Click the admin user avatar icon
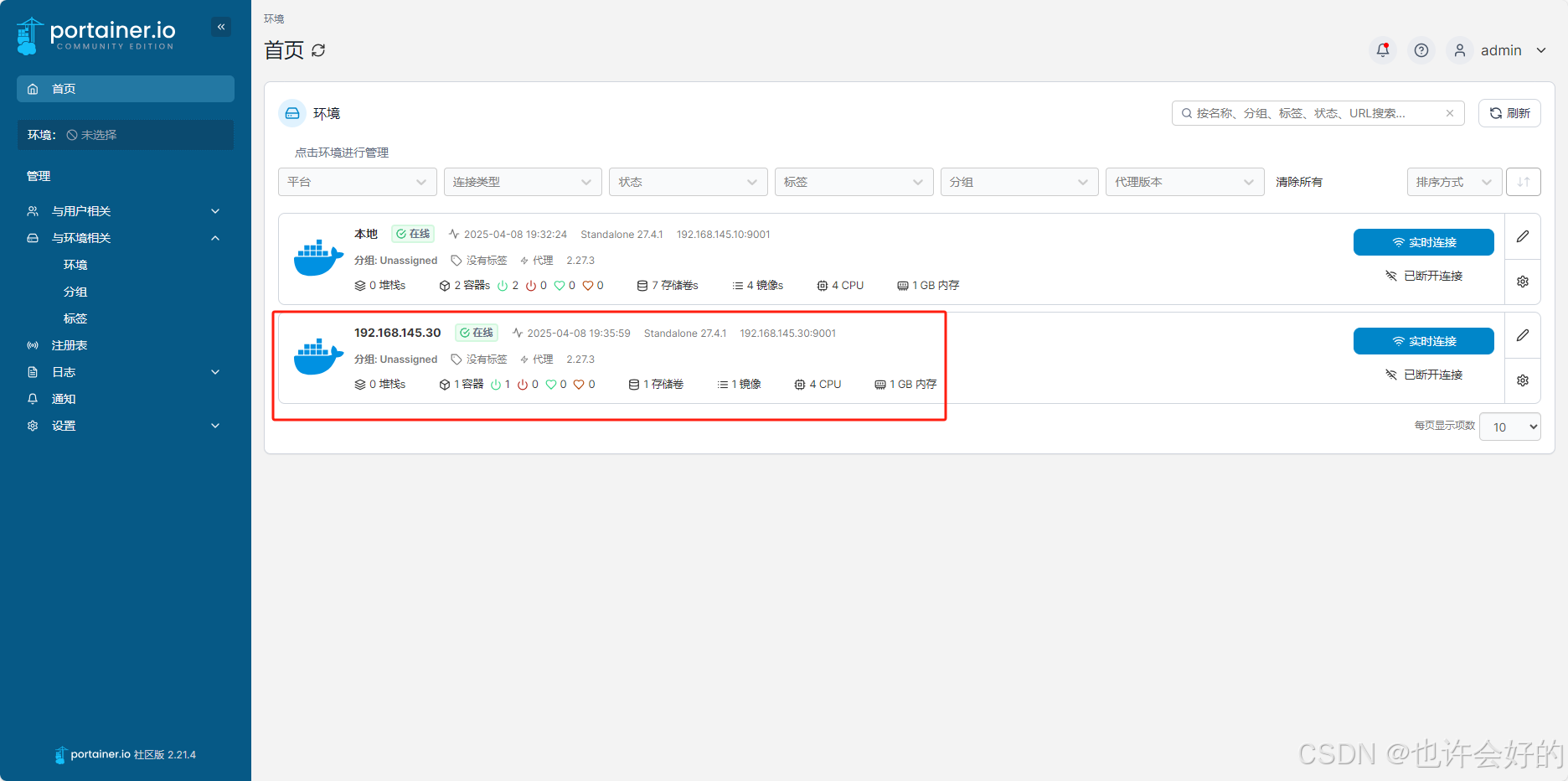 click(x=1460, y=50)
